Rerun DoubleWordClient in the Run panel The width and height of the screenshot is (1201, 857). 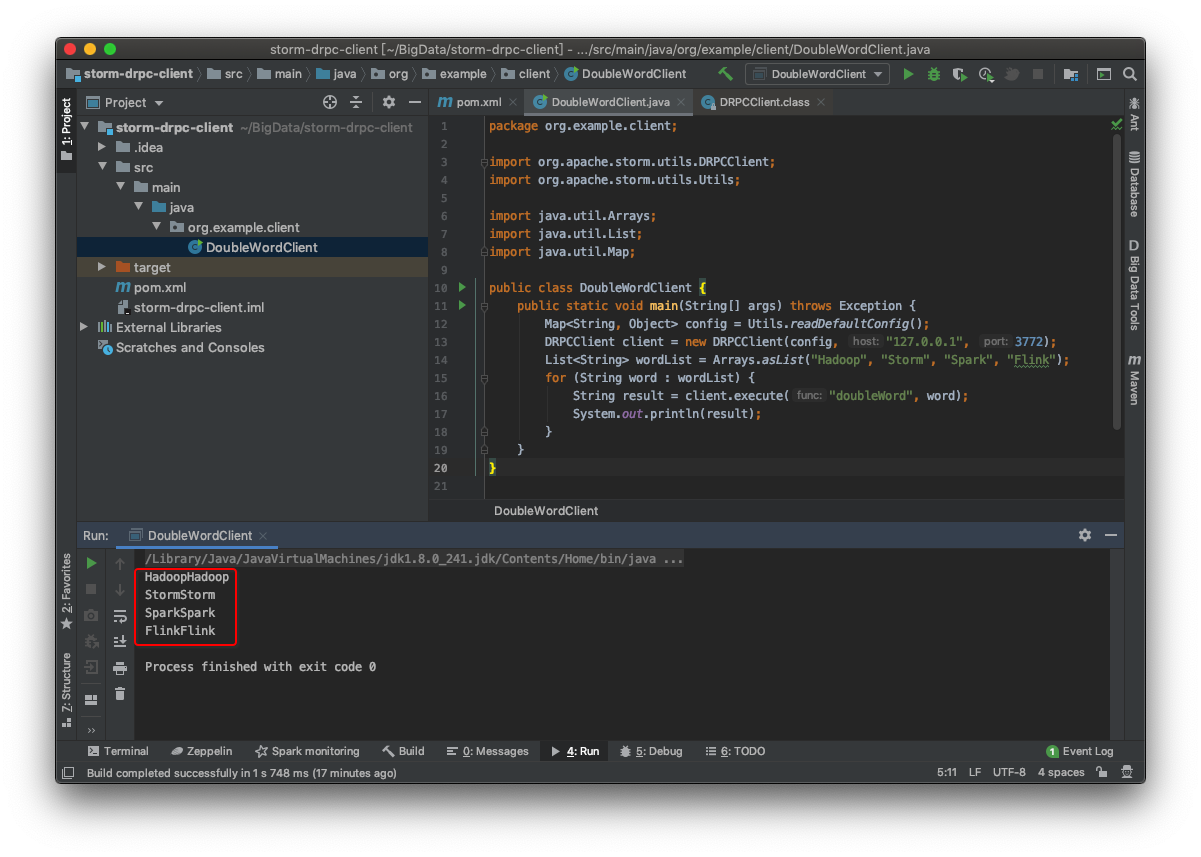tap(91, 564)
